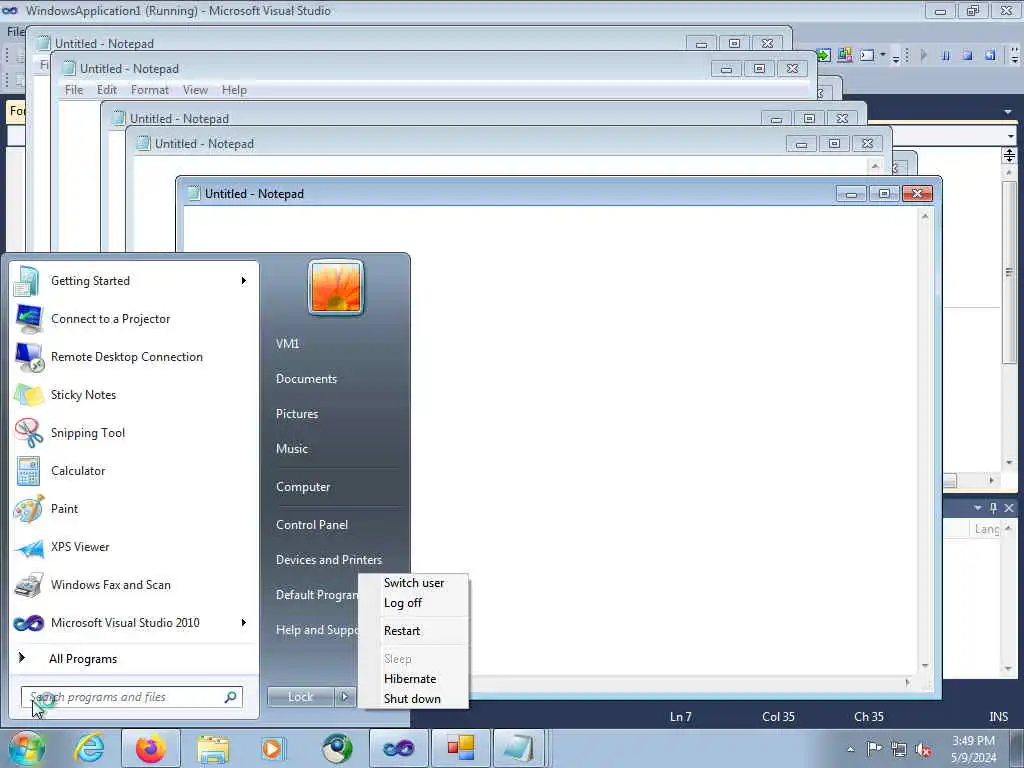Click the Search programs and files box

[131, 697]
